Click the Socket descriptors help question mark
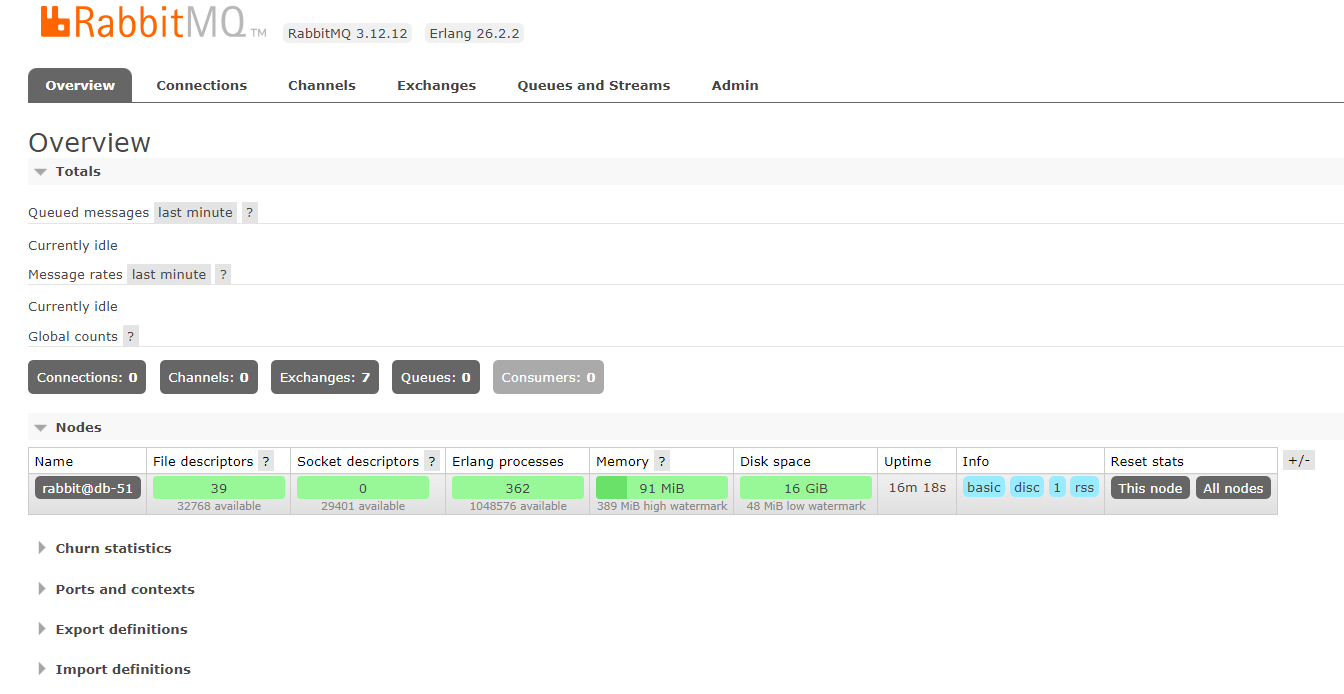Screen dimensions: 1344x694 tap(432, 461)
